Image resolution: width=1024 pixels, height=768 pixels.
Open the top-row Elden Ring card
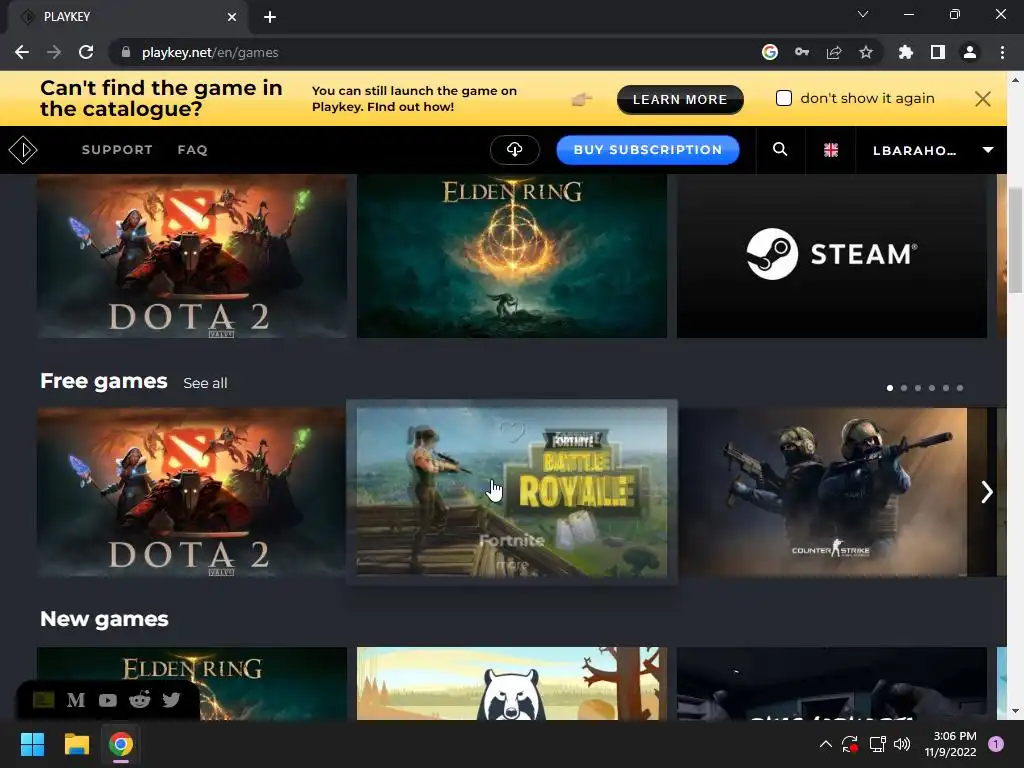pos(512,256)
